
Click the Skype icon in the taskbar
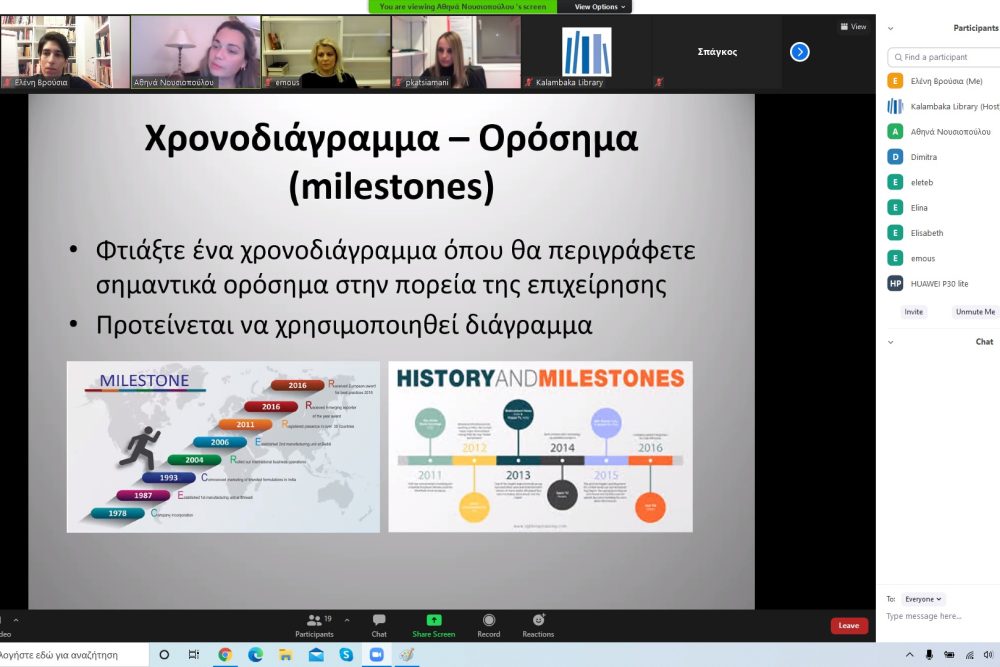coord(346,655)
